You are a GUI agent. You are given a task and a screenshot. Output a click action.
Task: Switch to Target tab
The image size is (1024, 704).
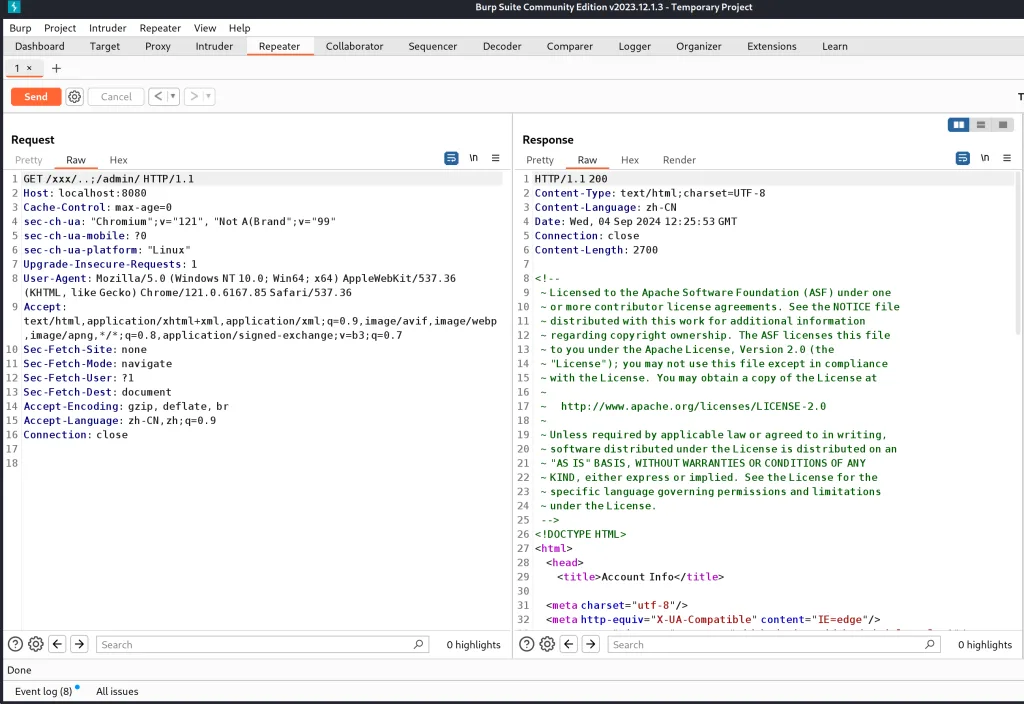coord(105,46)
